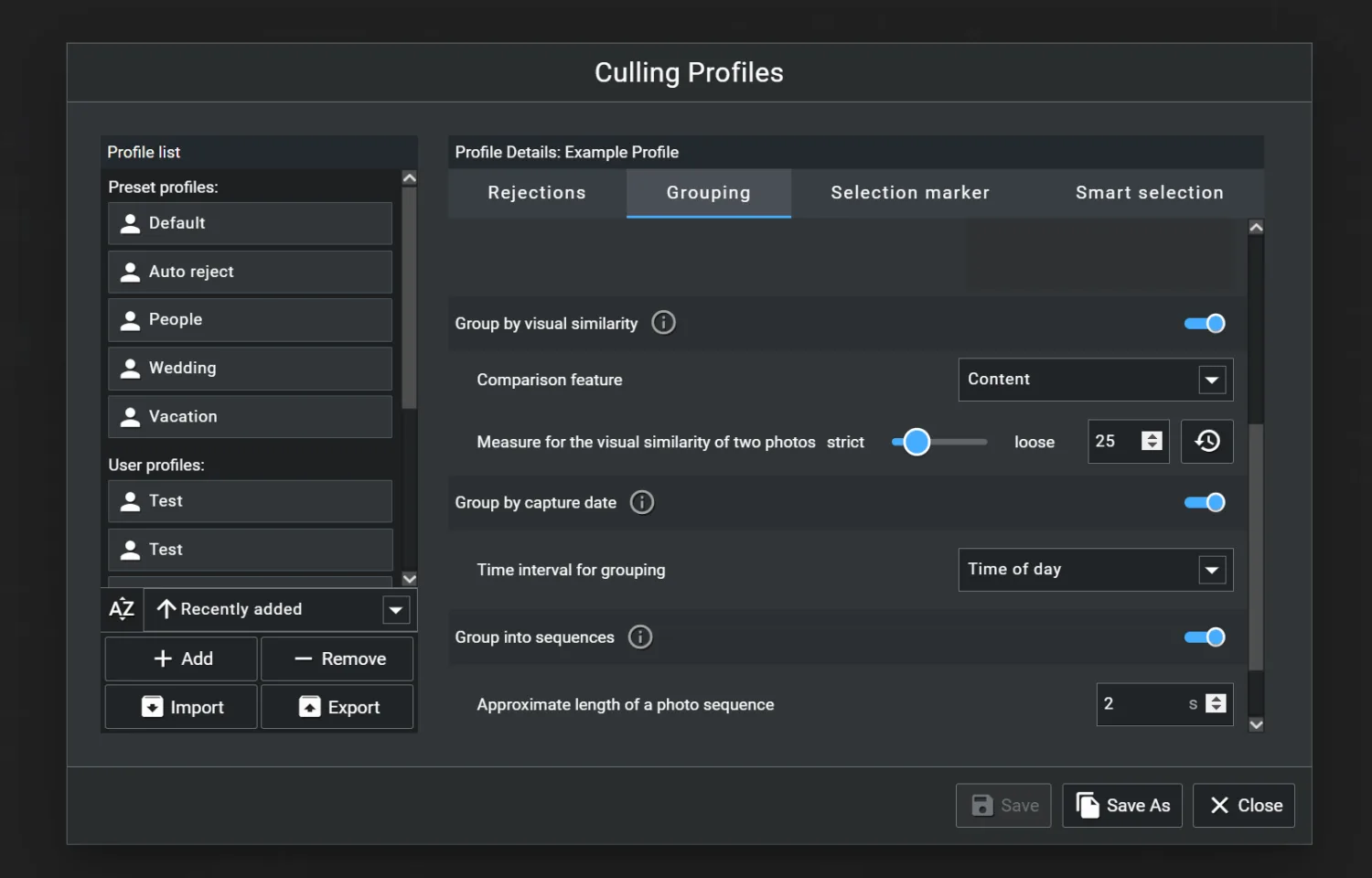Switch to the Rejections tab
The width and height of the screenshot is (1372, 878).
pyautogui.click(x=537, y=193)
